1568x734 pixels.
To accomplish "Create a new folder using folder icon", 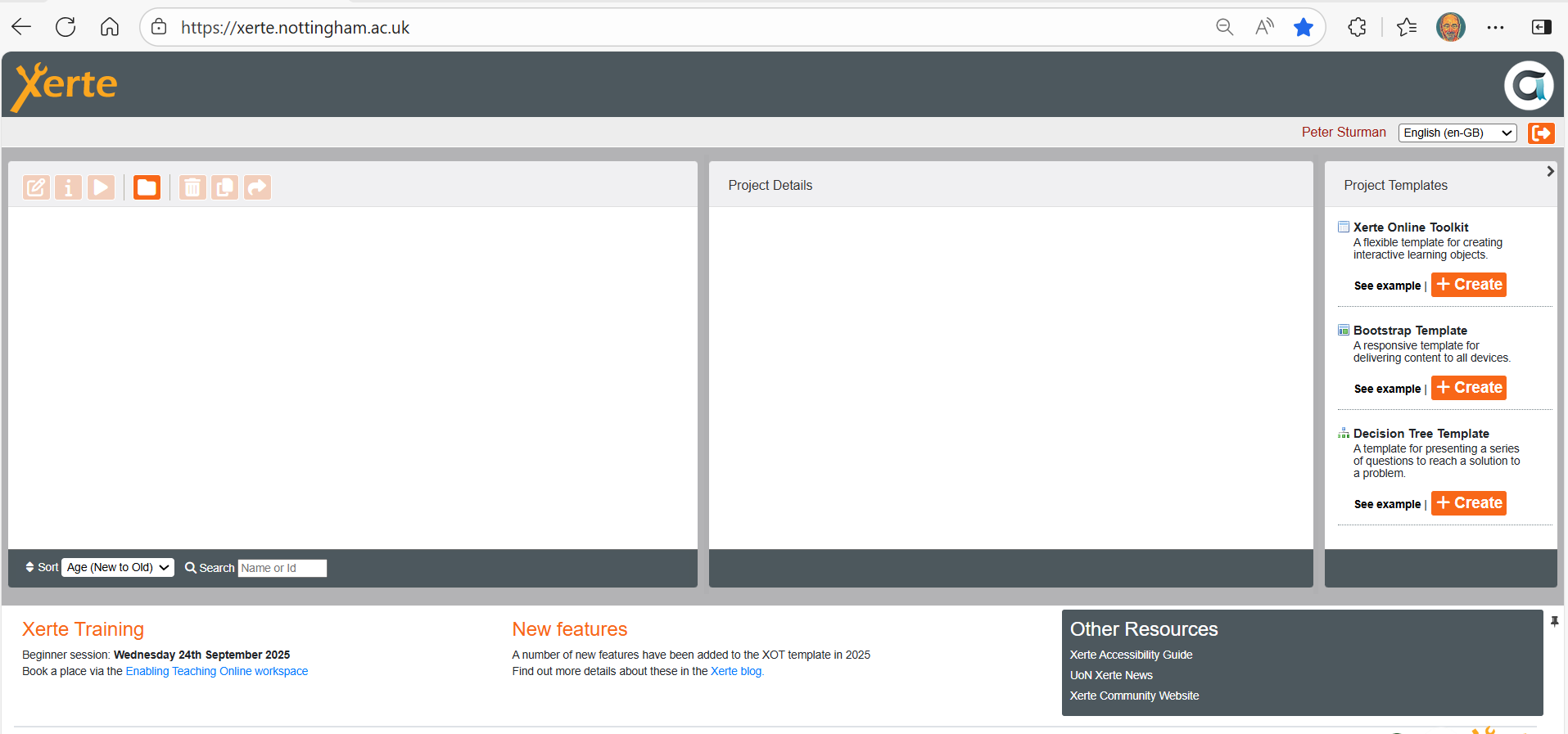I will [147, 187].
